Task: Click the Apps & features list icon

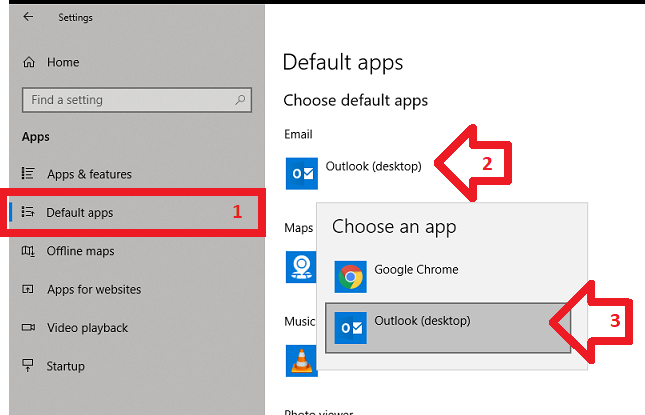Action: pos(28,173)
